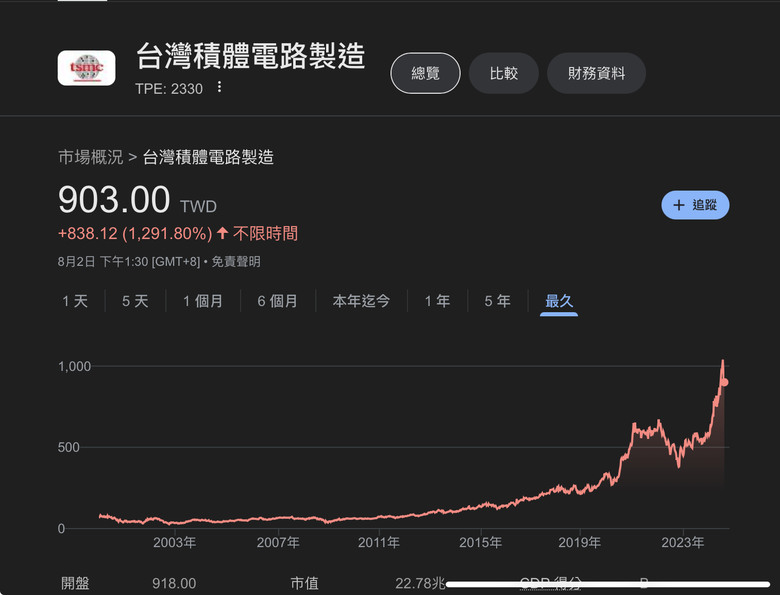Open the three-dot options next to TPE: 2330
The height and width of the screenshot is (595, 780).
click(x=219, y=88)
